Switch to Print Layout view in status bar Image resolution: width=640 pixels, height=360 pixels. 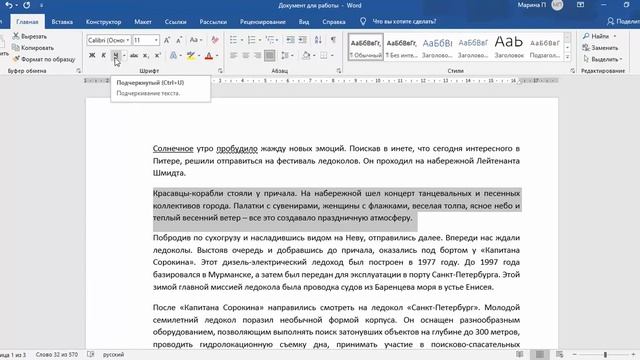(x=540, y=354)
